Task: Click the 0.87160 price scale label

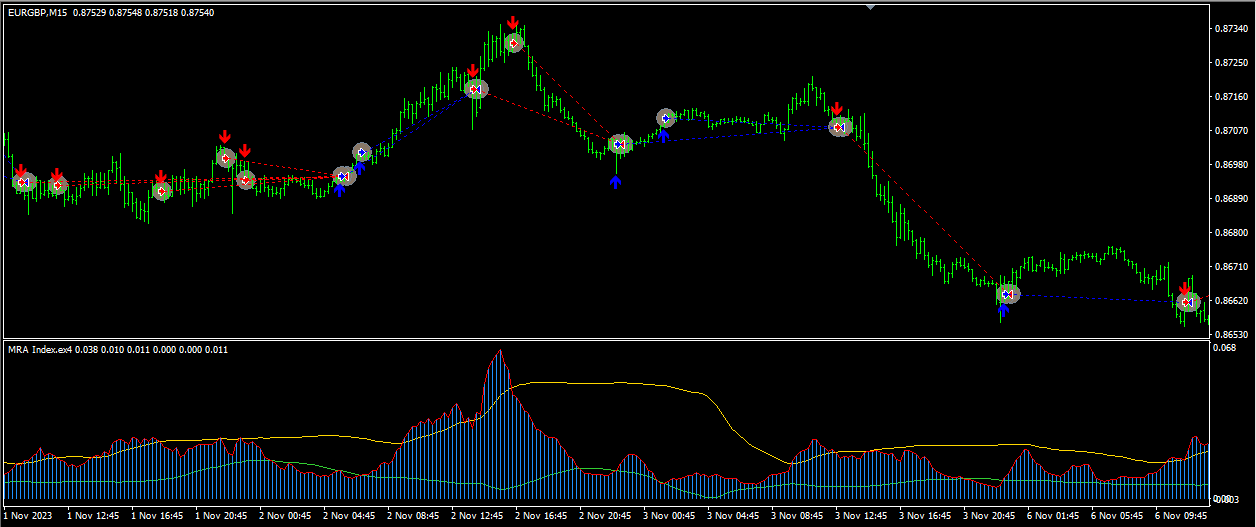Action: click(x=1229, y=97)
